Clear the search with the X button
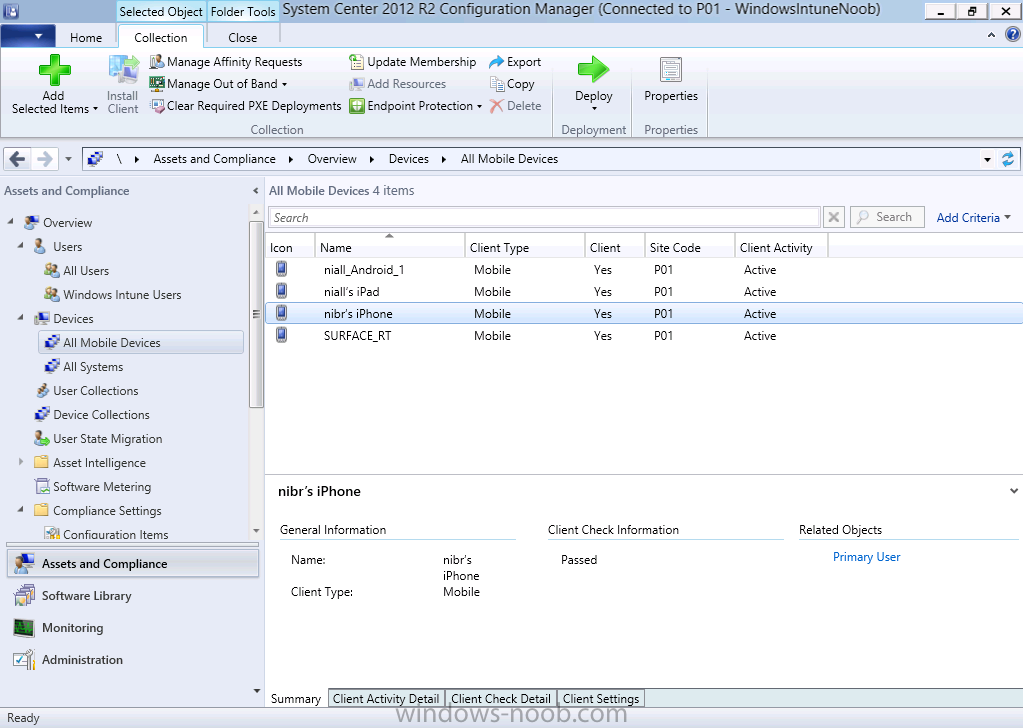 833,217
